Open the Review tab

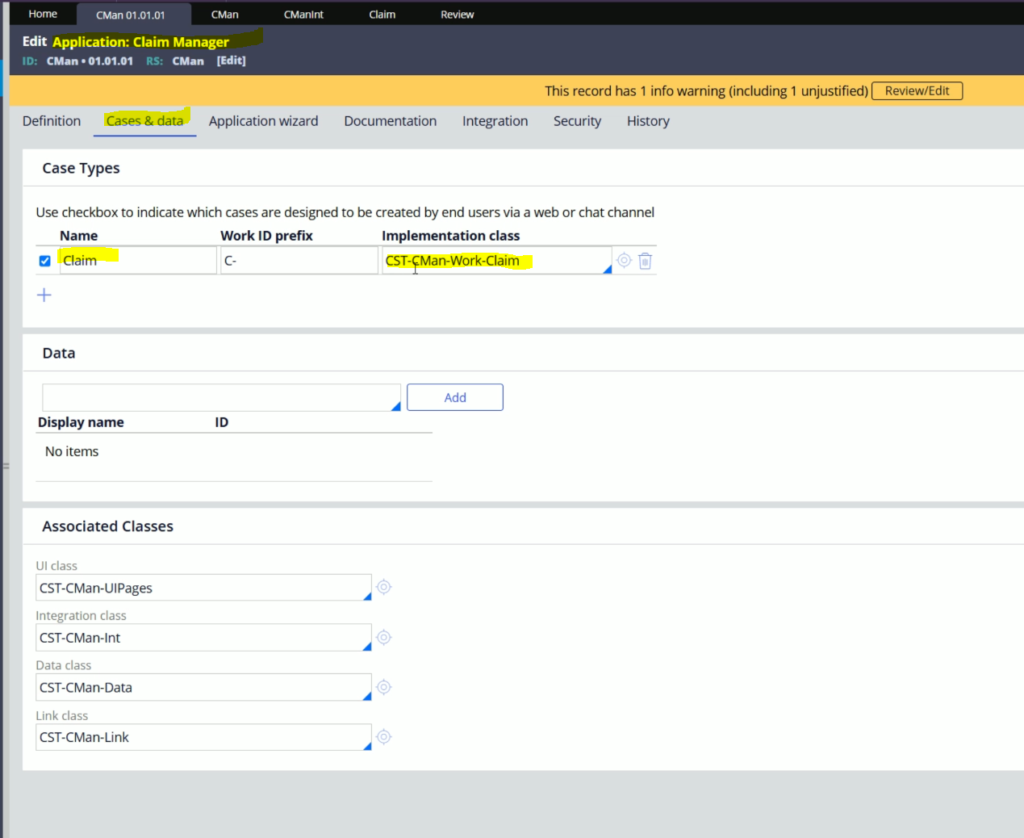click(457, 14)
